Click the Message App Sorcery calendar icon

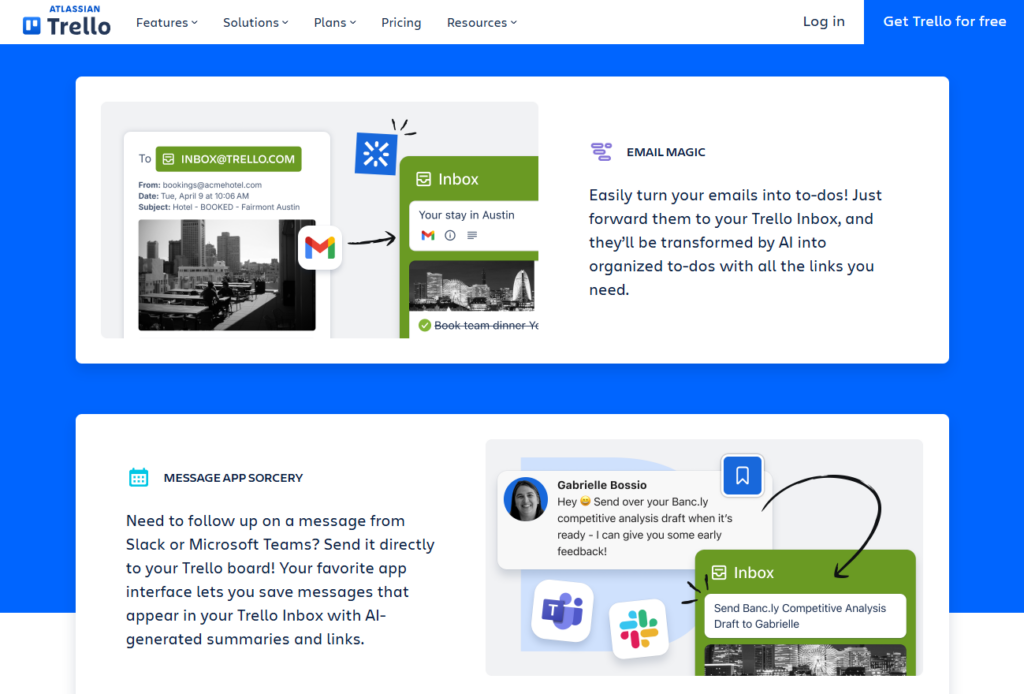(138, 477)
